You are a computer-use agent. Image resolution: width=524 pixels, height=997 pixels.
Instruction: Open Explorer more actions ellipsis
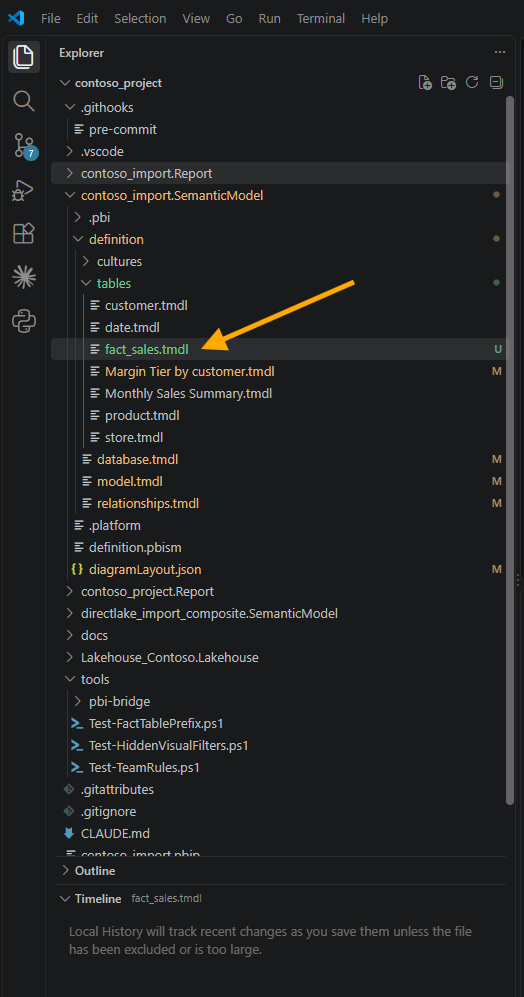point(499,53)
